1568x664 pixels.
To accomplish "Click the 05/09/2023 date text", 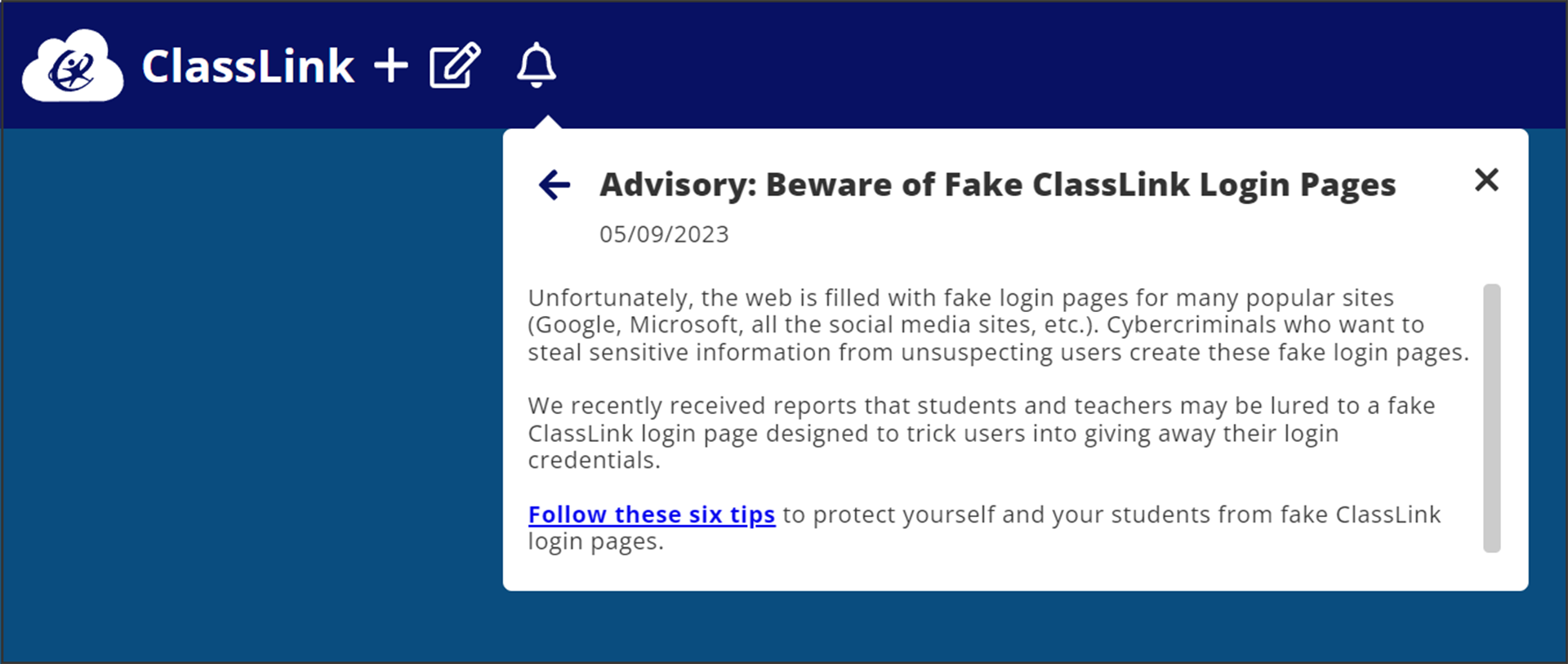I will coord(664,234).
